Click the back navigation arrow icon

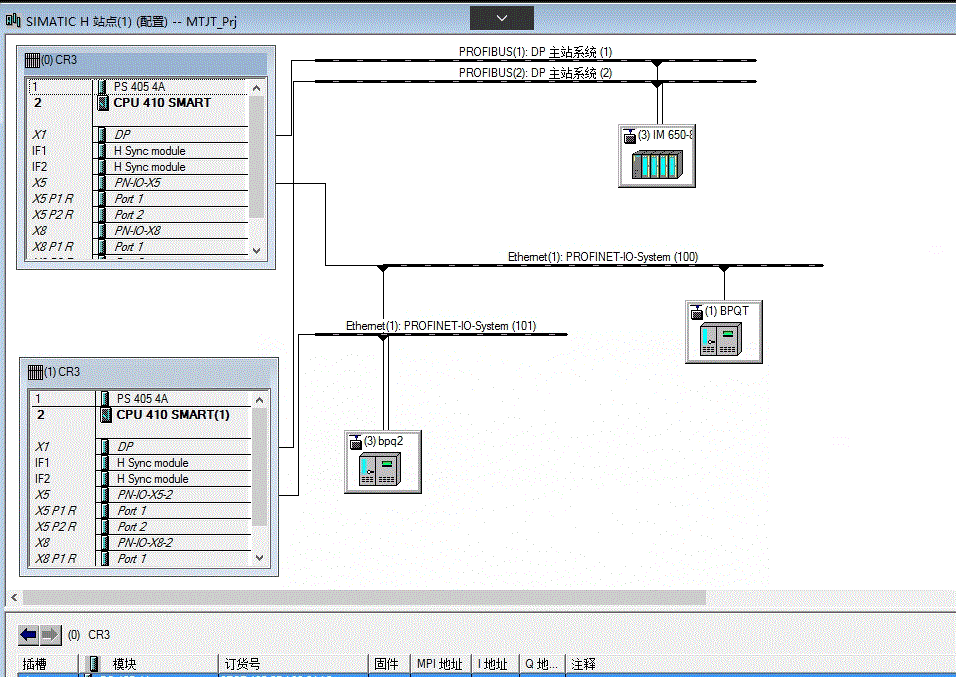tap(29, 635)
